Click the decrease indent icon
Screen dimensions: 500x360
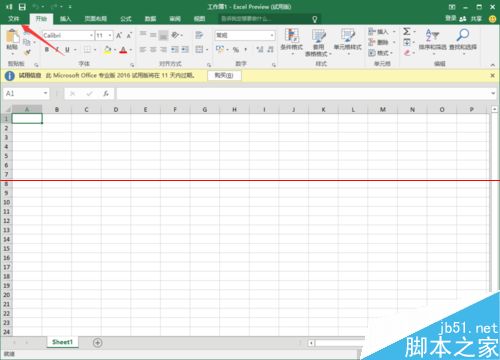click(175, 50)
